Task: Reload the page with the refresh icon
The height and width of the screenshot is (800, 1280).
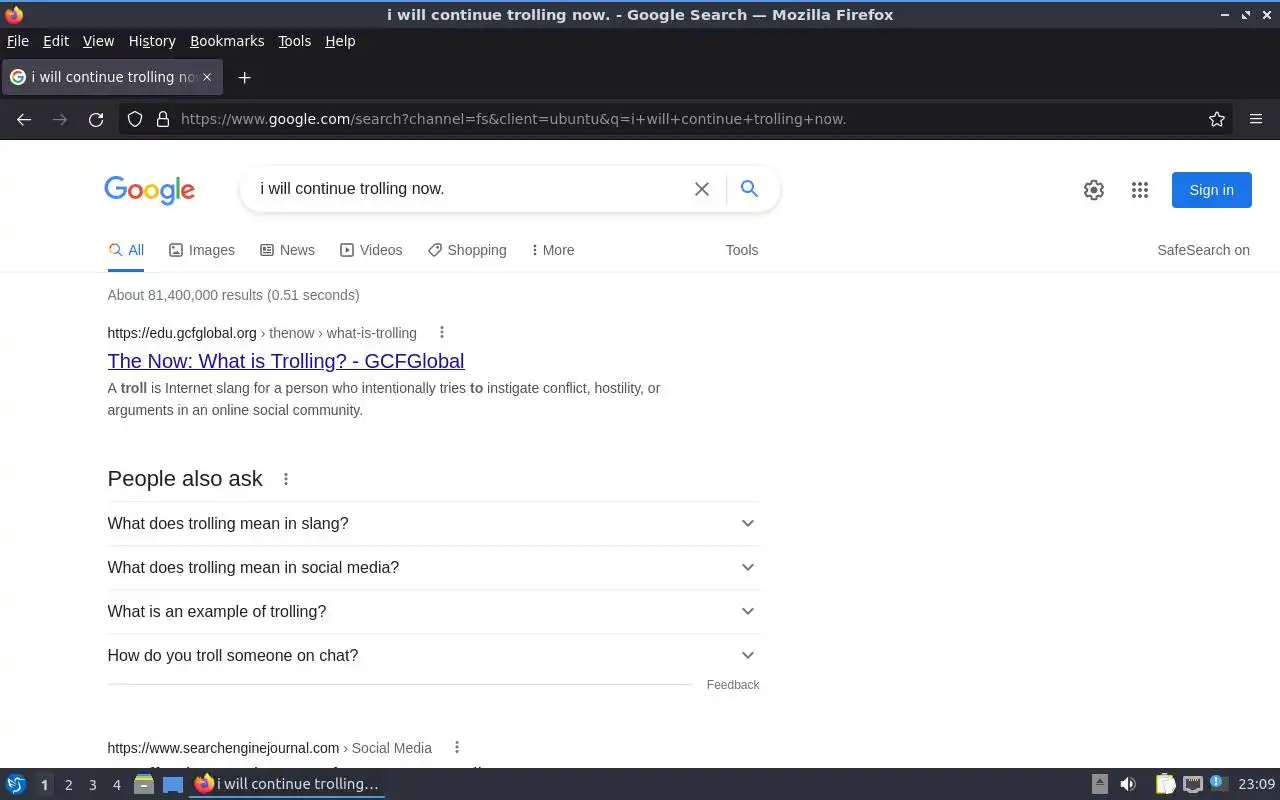Action: coord(96,119)
